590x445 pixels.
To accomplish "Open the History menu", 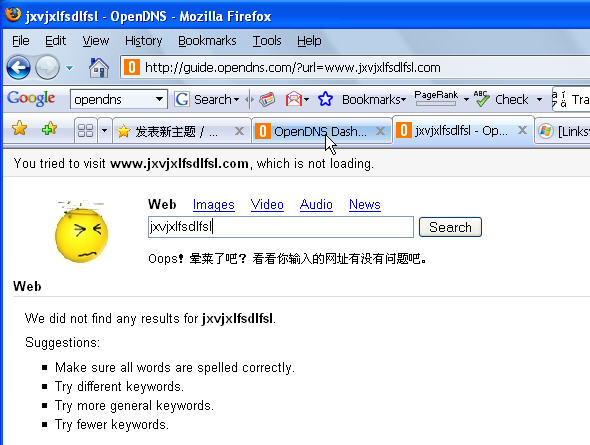I will point(143,40).
